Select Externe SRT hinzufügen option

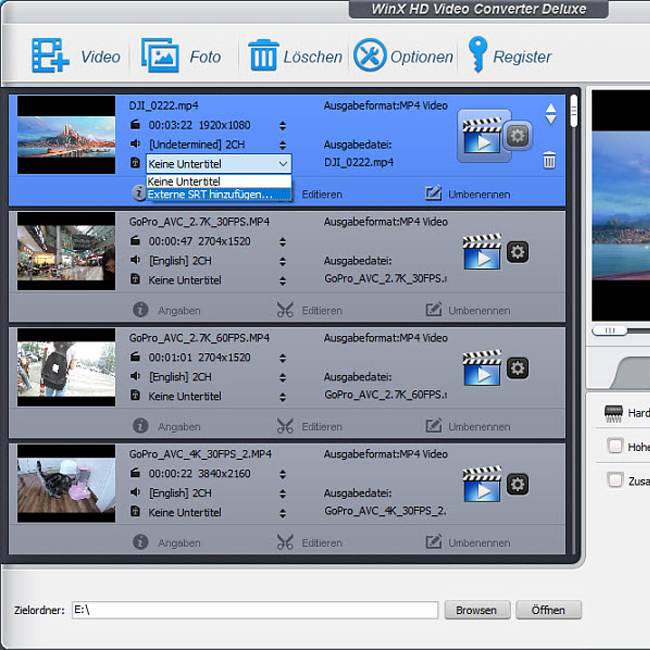point(210,194)
